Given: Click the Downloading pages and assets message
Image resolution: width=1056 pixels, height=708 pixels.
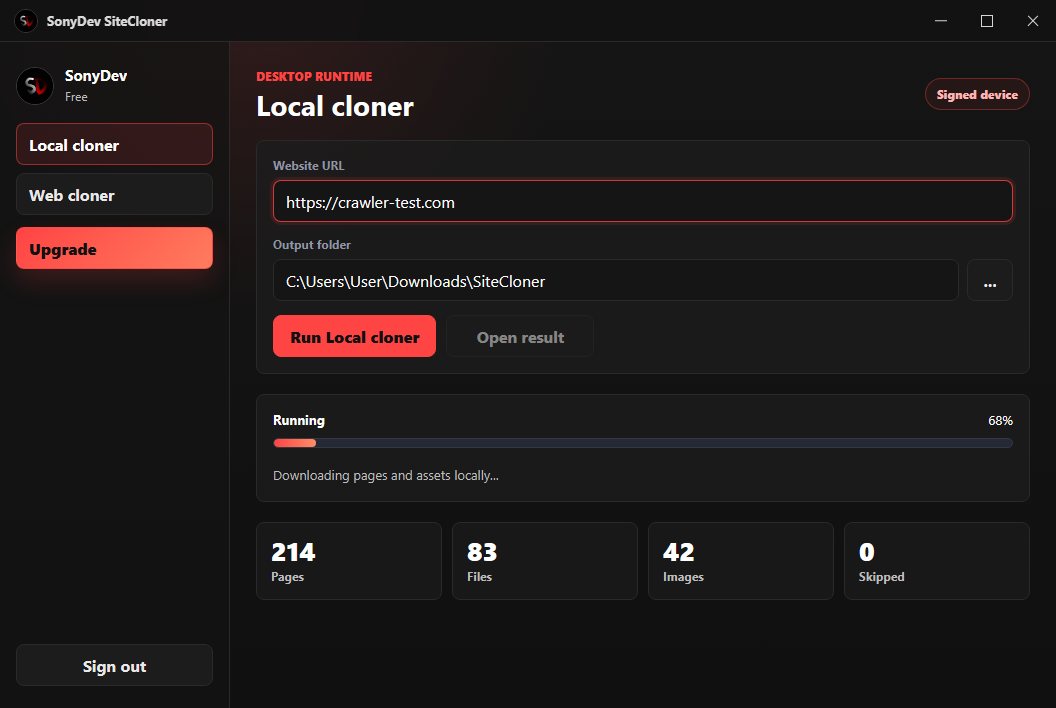Looking at the screenshot, I should point(386,476).
